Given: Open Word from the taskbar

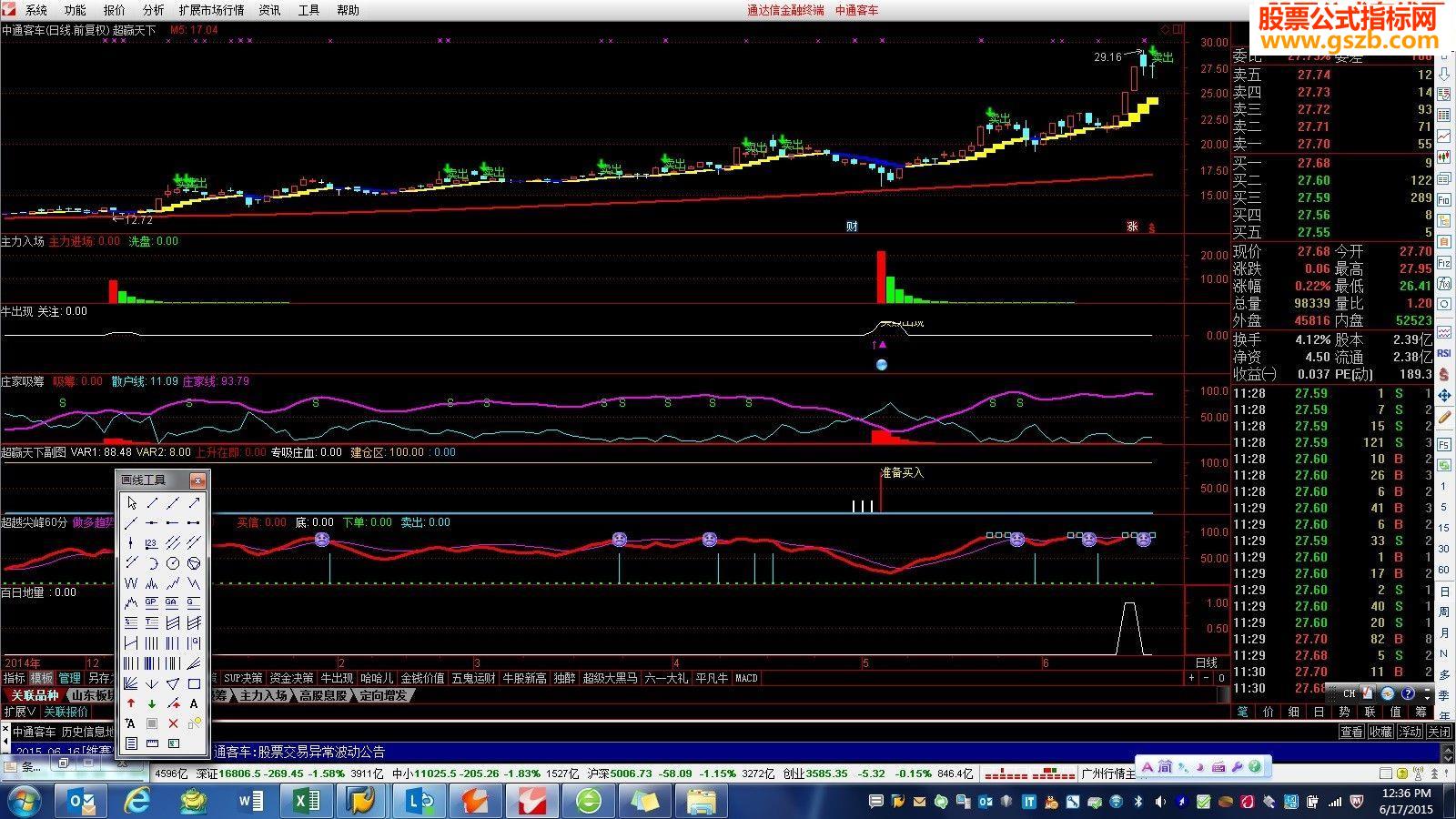Looking at the screenshot, I should [x=250, y=801].
